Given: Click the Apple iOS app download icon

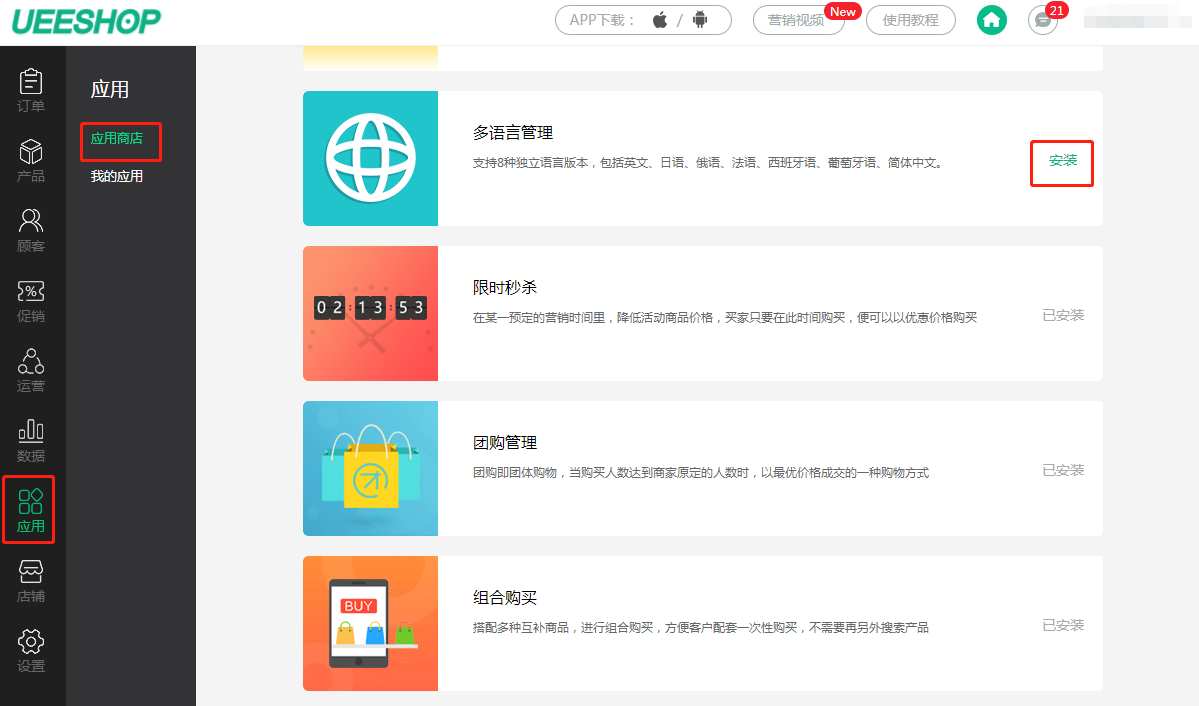Looking at the screenshot, I should [x=660, y=20].
